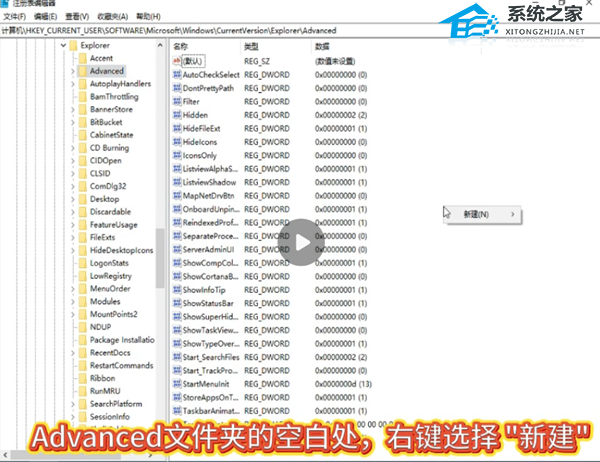The image size is (600, 462).
Task: Expand the BannerStore tree node
Action: [73, 109]
